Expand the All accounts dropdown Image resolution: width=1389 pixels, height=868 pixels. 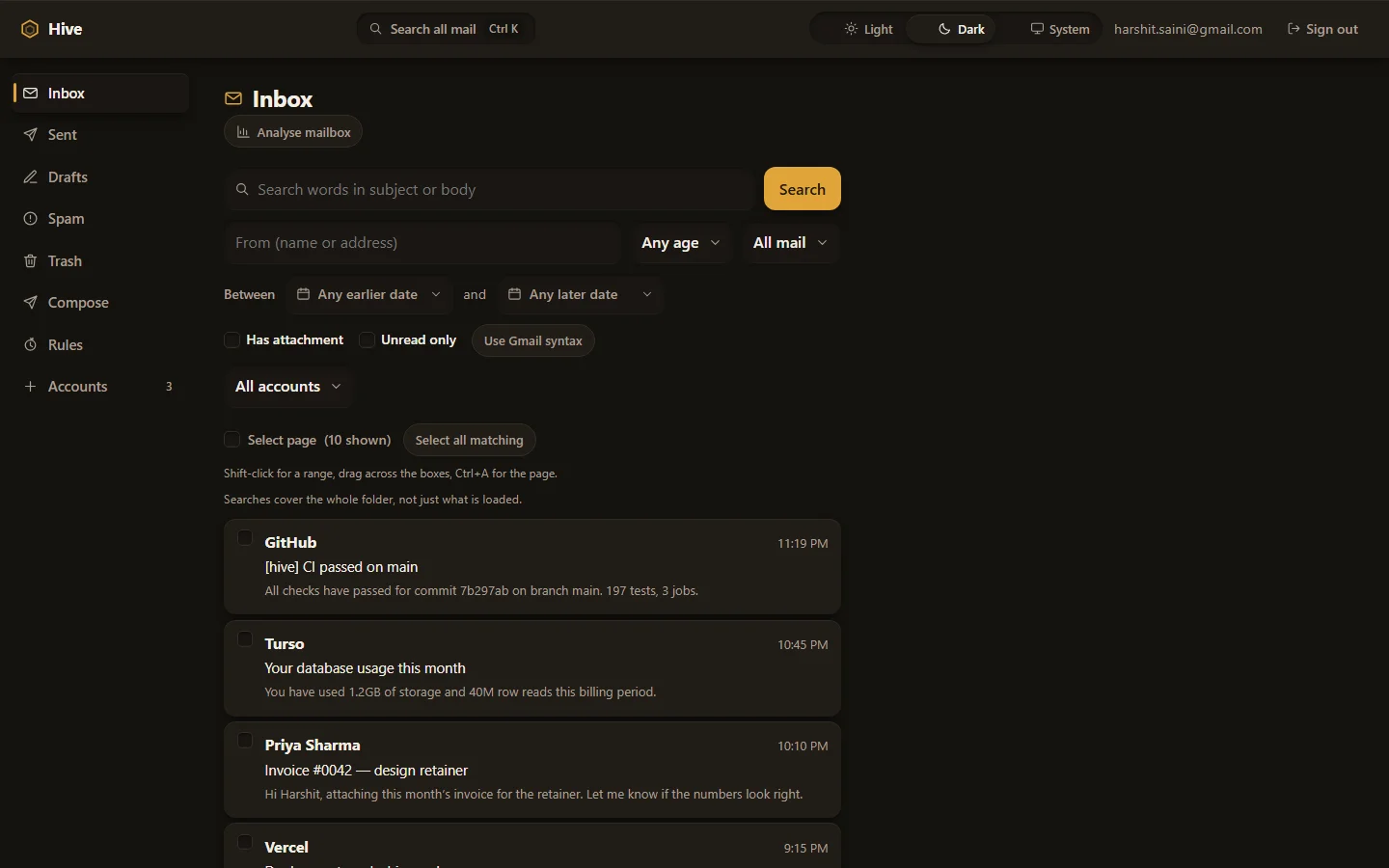click(287, 387)
